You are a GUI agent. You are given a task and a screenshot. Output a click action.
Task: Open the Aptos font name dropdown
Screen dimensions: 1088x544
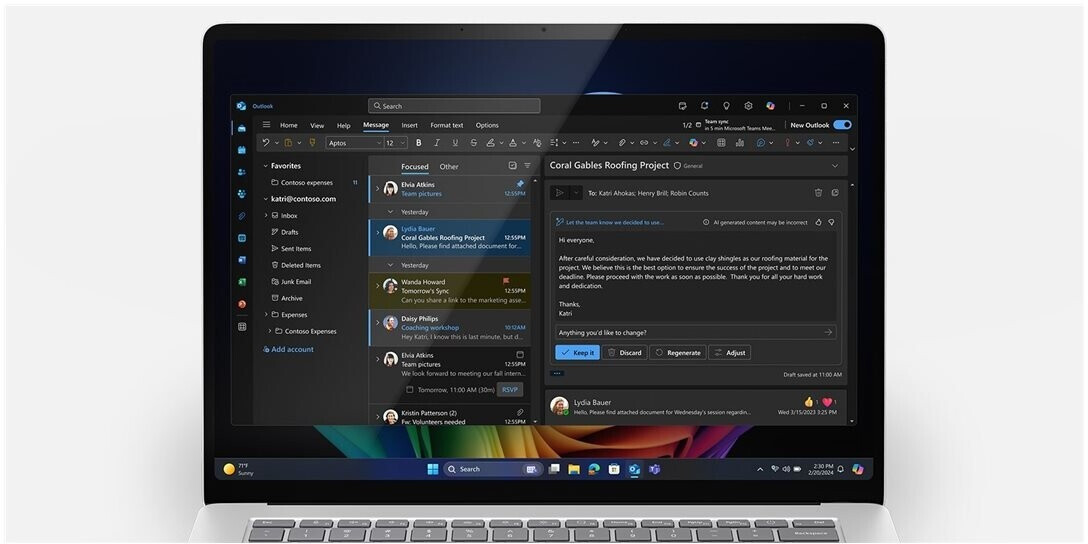[x=352, y=143]
